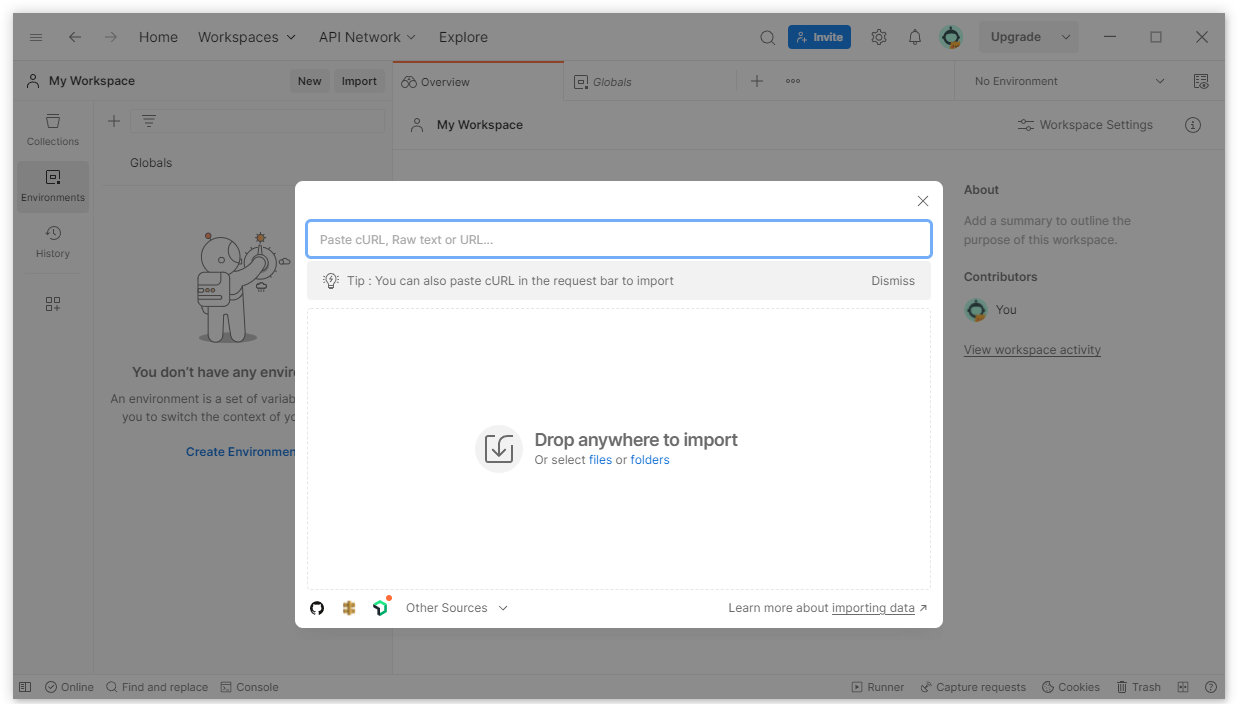Open the No Environment selector dropdown
The height and width of the screenshot is (704, 1238).
coord(1069,81)
